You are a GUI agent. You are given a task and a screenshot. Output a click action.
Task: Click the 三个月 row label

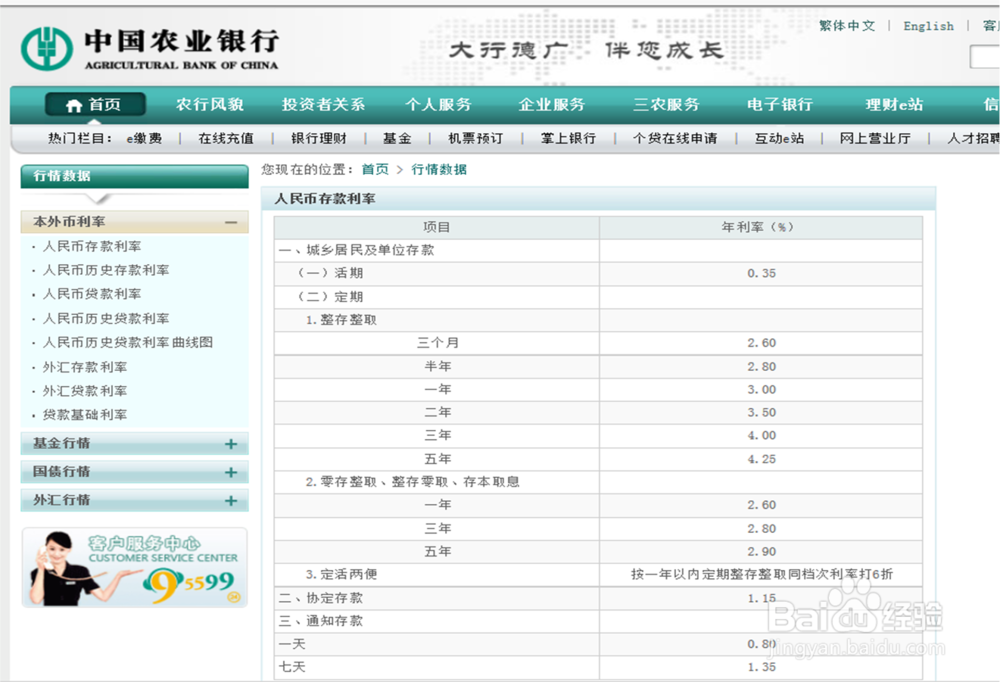tap(438, 343)
